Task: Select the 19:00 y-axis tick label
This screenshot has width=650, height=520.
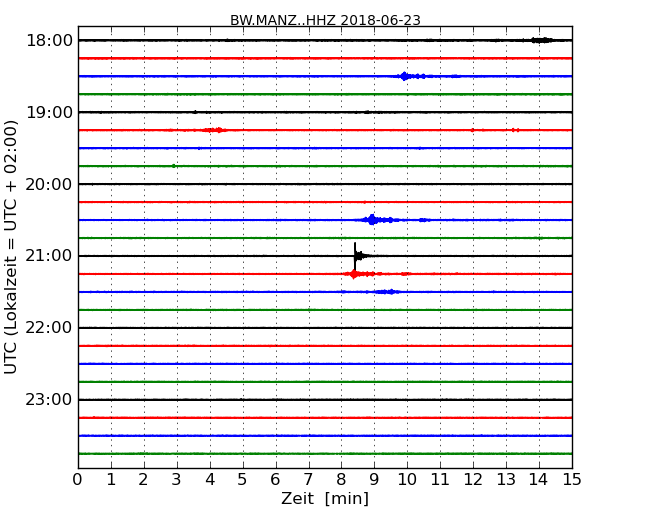Action: (48, 112)
